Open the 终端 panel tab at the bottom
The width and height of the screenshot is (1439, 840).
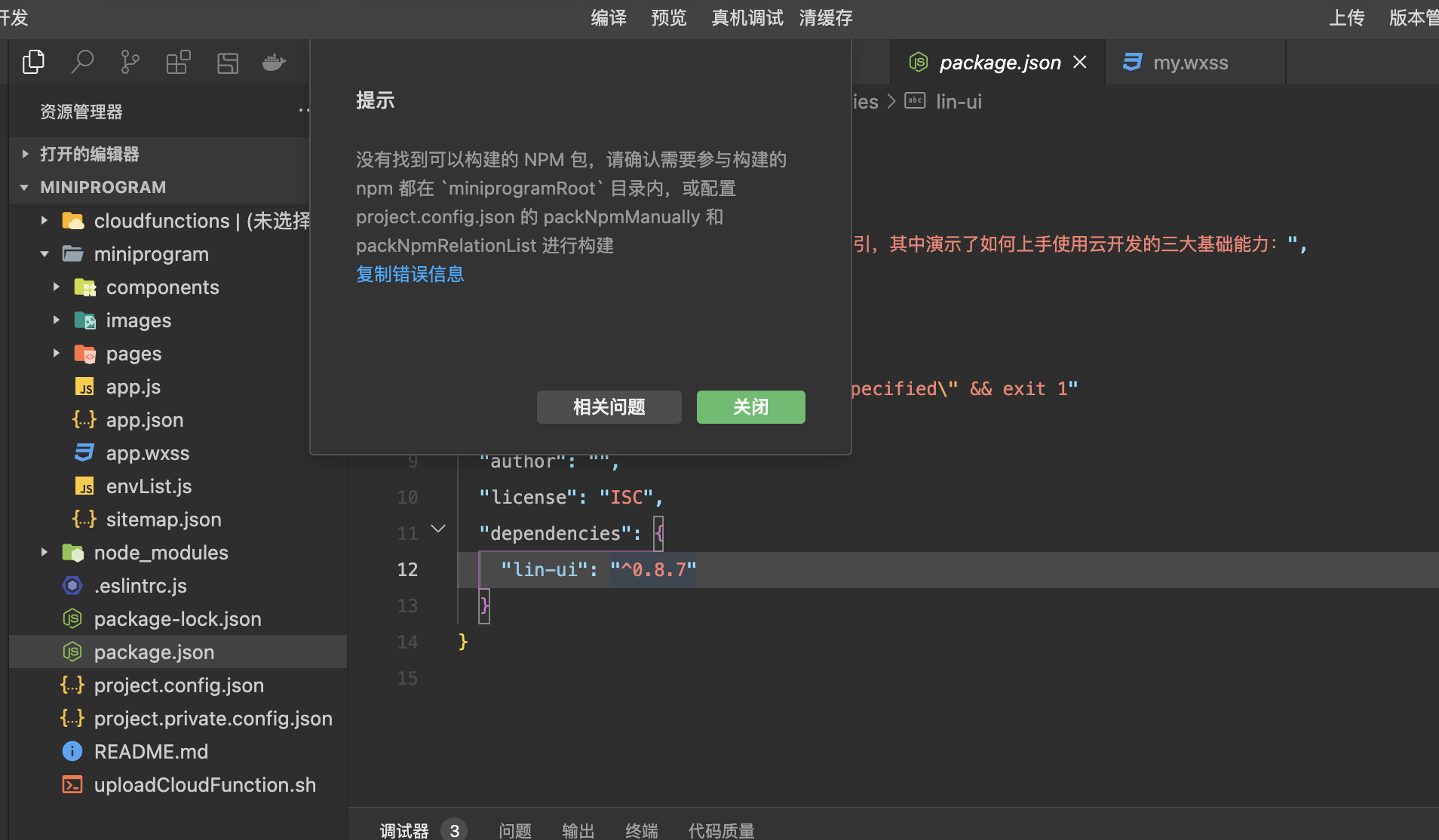point(640,829)
